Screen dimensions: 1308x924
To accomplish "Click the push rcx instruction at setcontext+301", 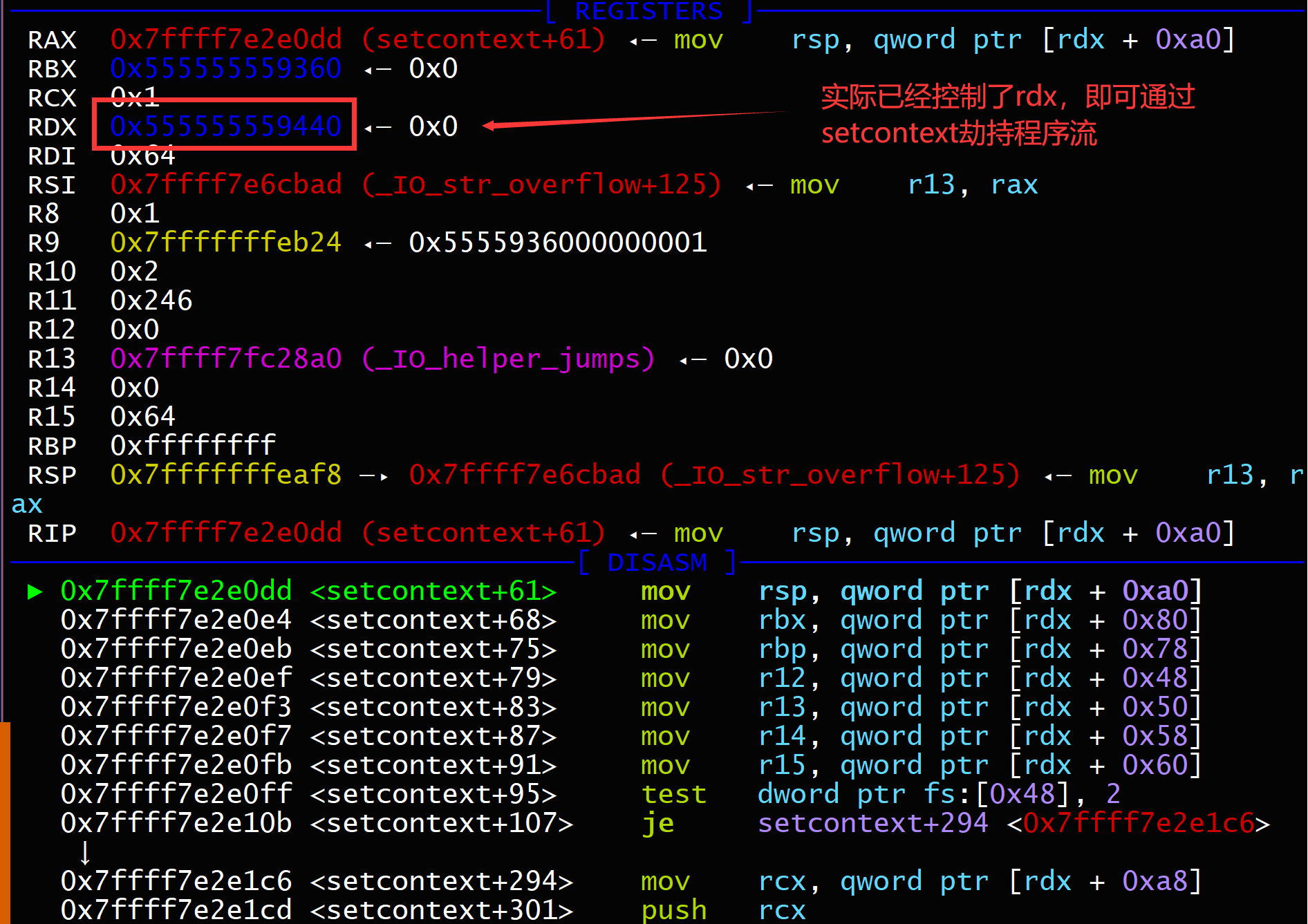I will (673, 910).
